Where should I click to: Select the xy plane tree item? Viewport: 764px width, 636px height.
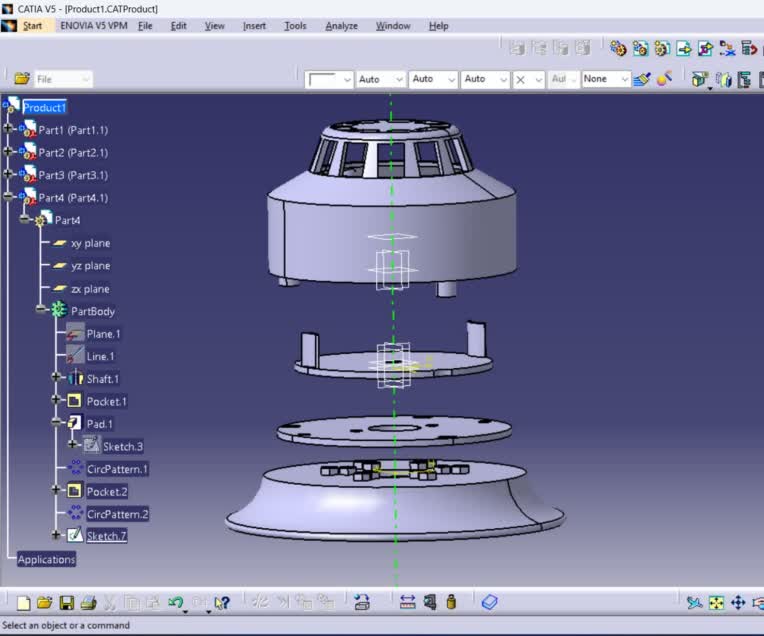click(x=91, y=243)
